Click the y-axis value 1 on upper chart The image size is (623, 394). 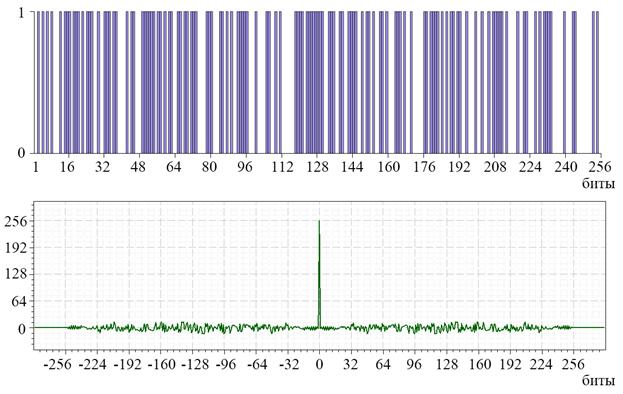(21, 13)
